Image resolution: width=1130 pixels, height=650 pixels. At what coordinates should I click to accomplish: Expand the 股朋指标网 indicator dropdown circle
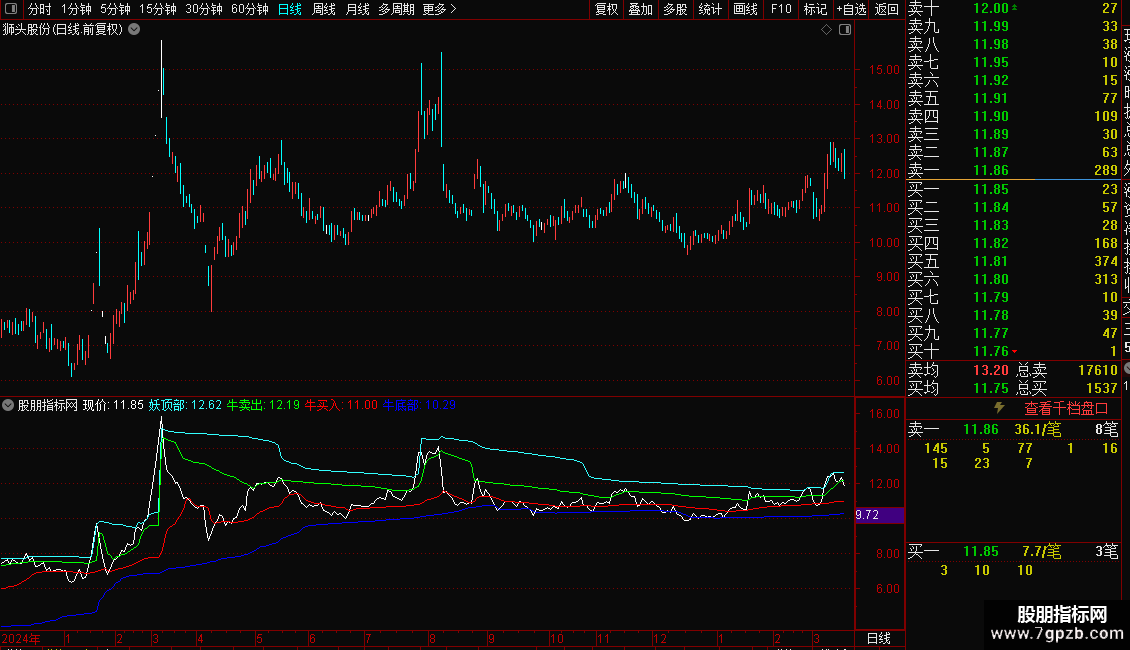8,405
